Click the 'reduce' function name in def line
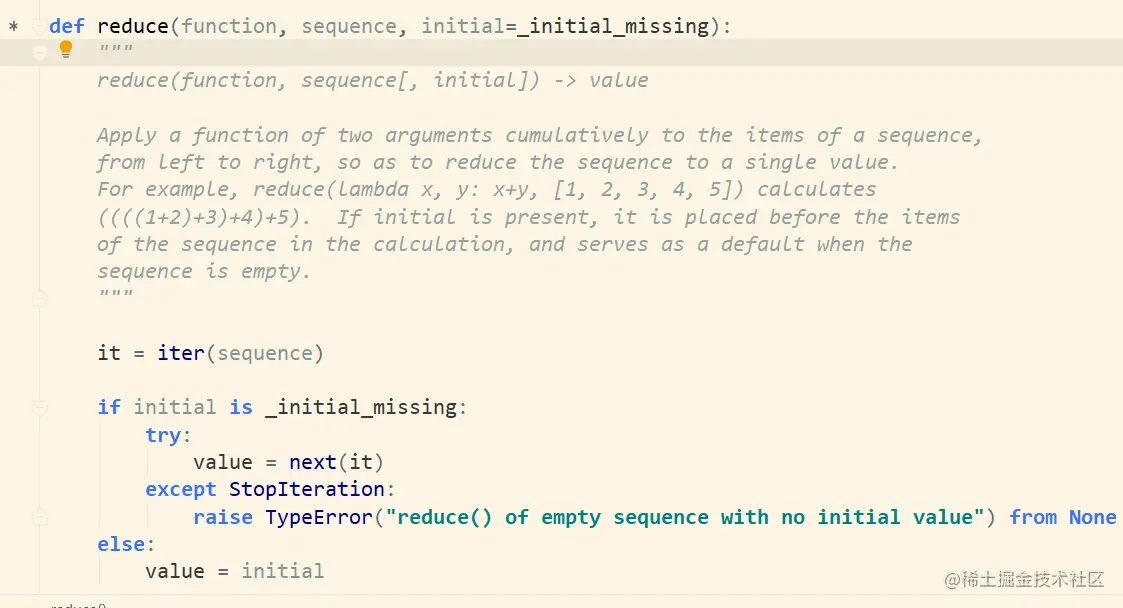The height and width of the screenshot is (608, 1123). point(132,26)
